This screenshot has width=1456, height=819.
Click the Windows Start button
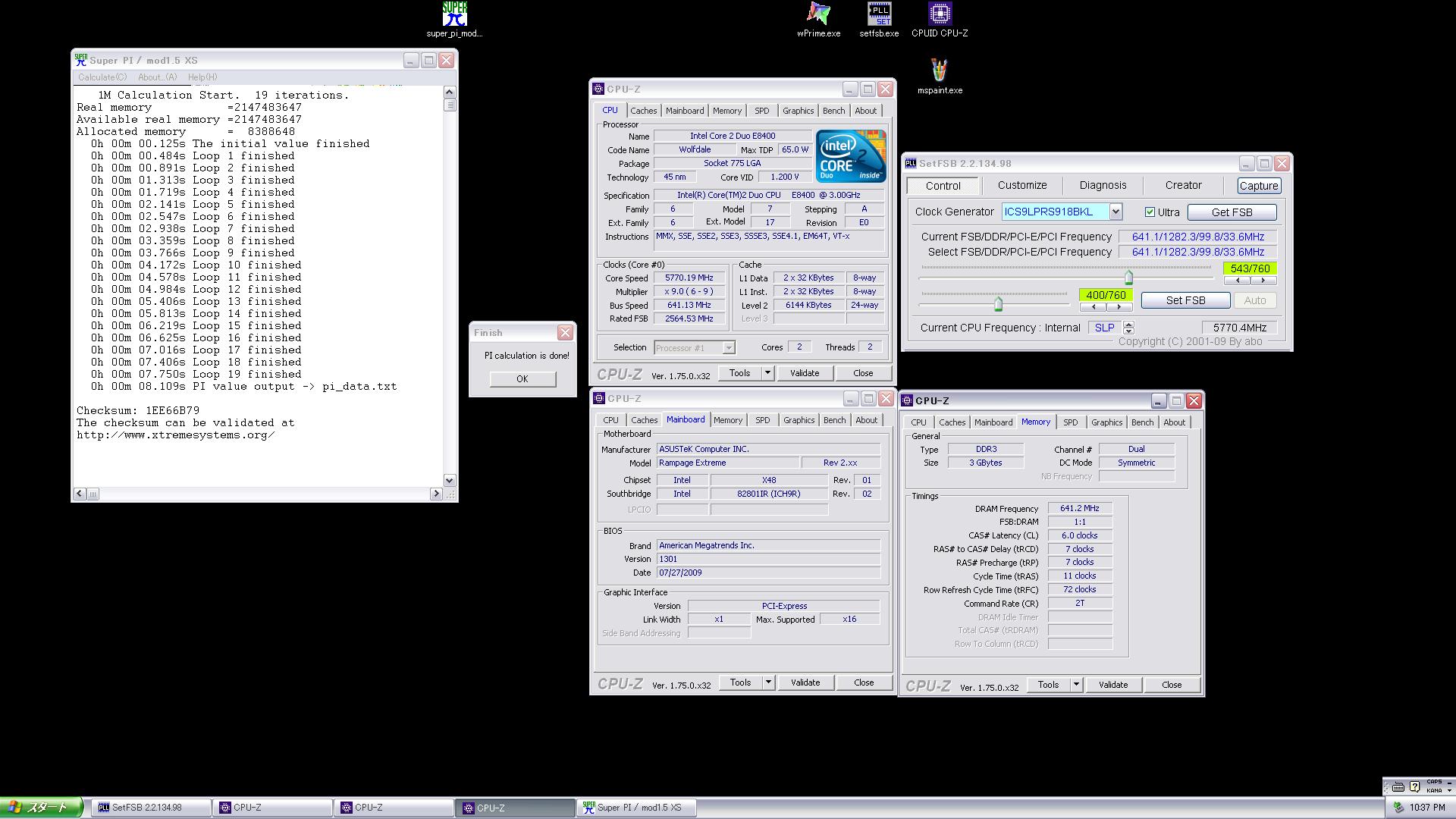[41, 808]
